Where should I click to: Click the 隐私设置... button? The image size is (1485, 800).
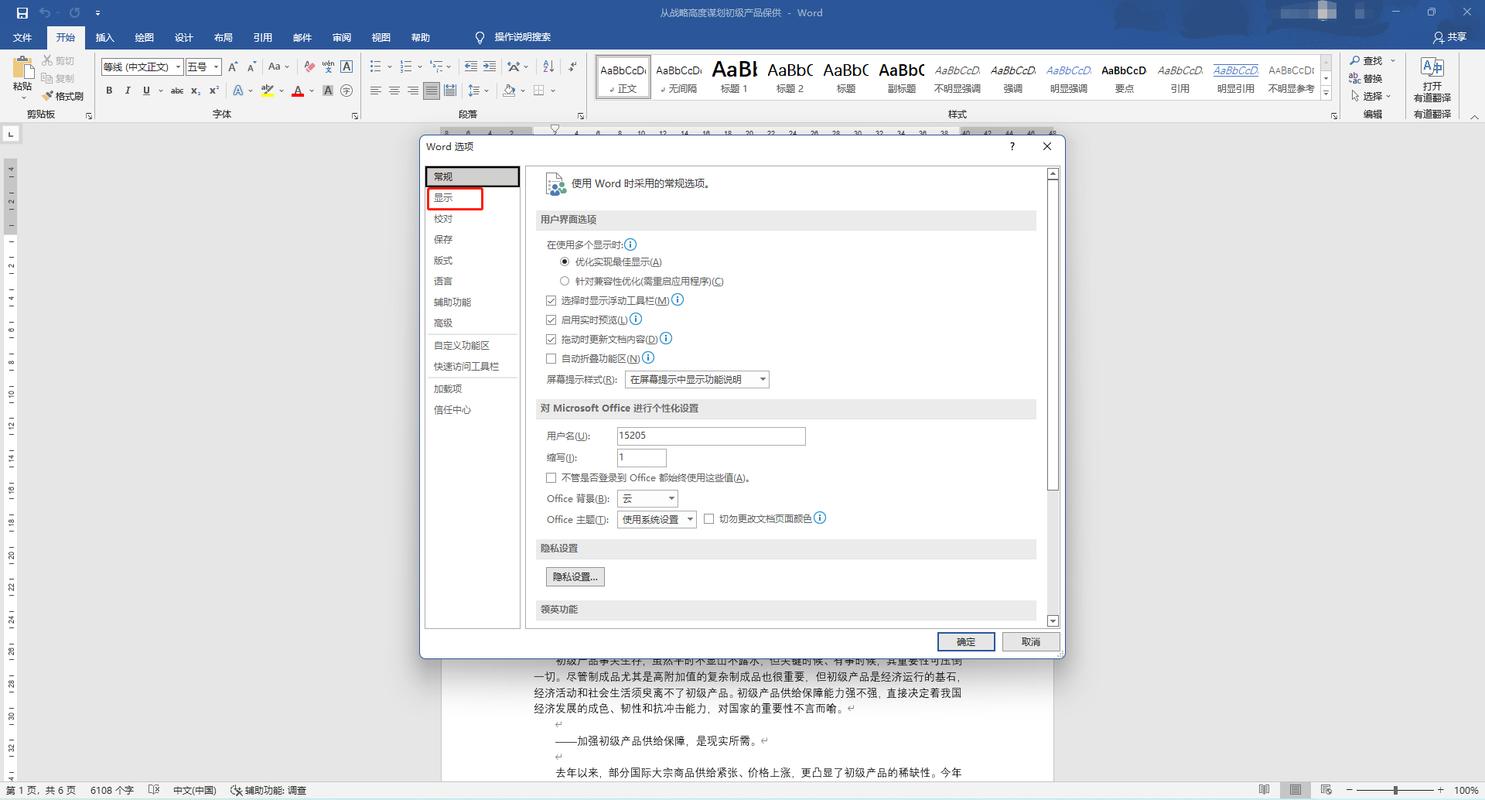coord(575,577)
